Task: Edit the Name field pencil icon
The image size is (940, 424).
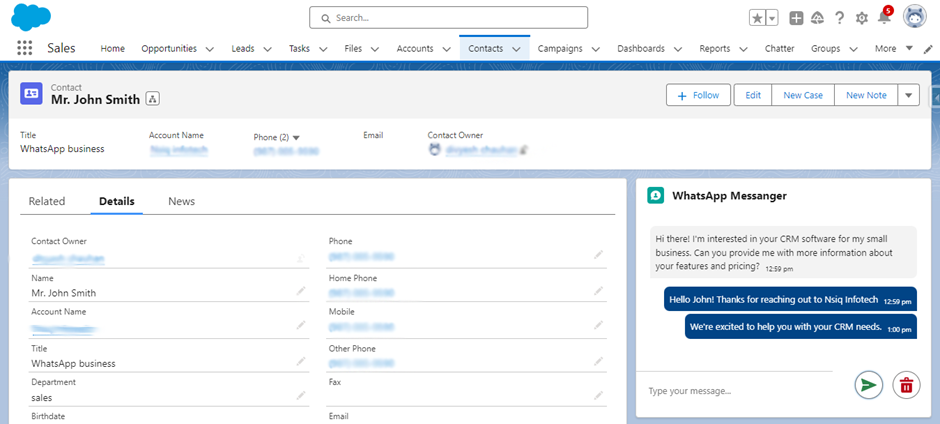Action: [x=301, y=291]
